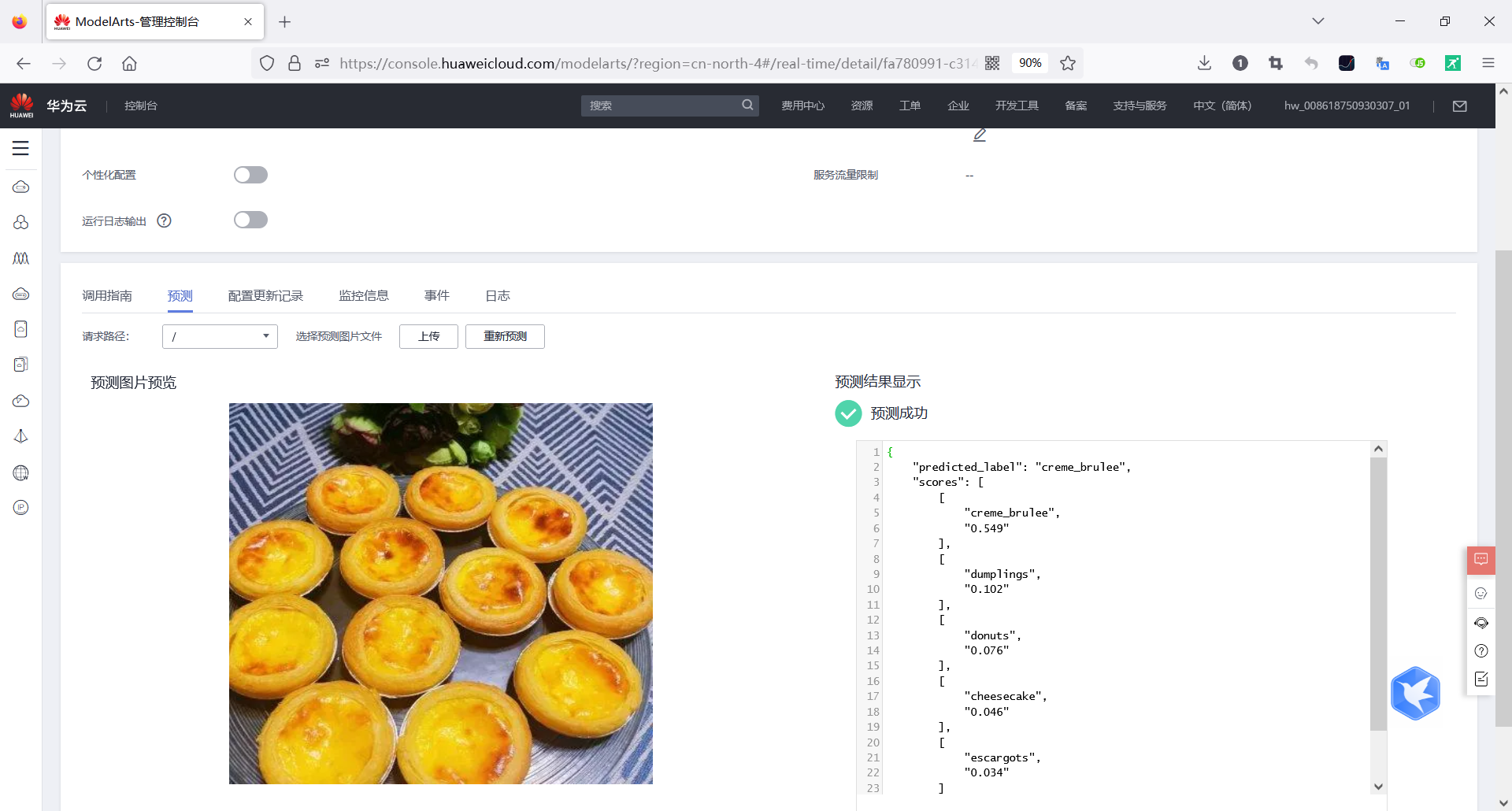The height and width of the screenshot is (811, 1512).
Task: Bookmark this page with the star icon
Action: [1068, 63]
